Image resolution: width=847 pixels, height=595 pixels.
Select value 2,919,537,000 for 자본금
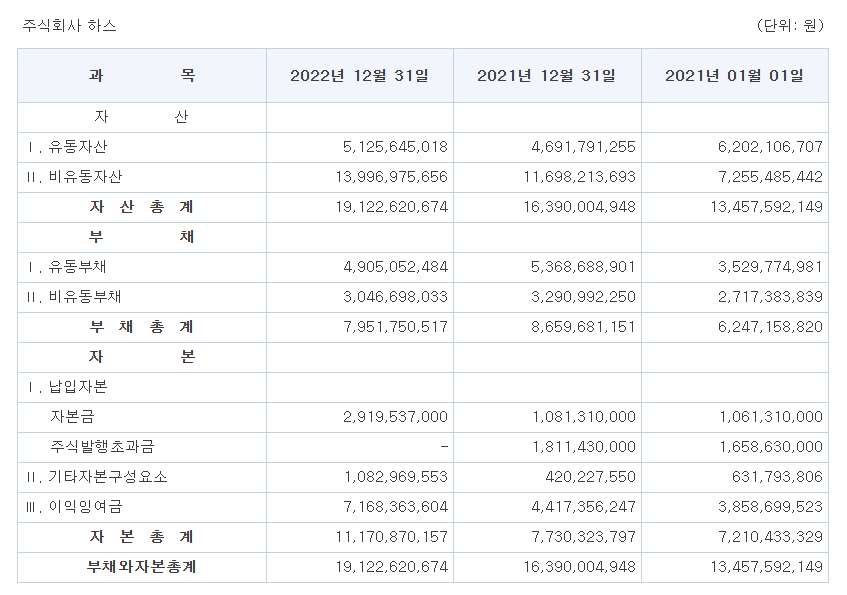pyautogui.click(x=395, y=417)
